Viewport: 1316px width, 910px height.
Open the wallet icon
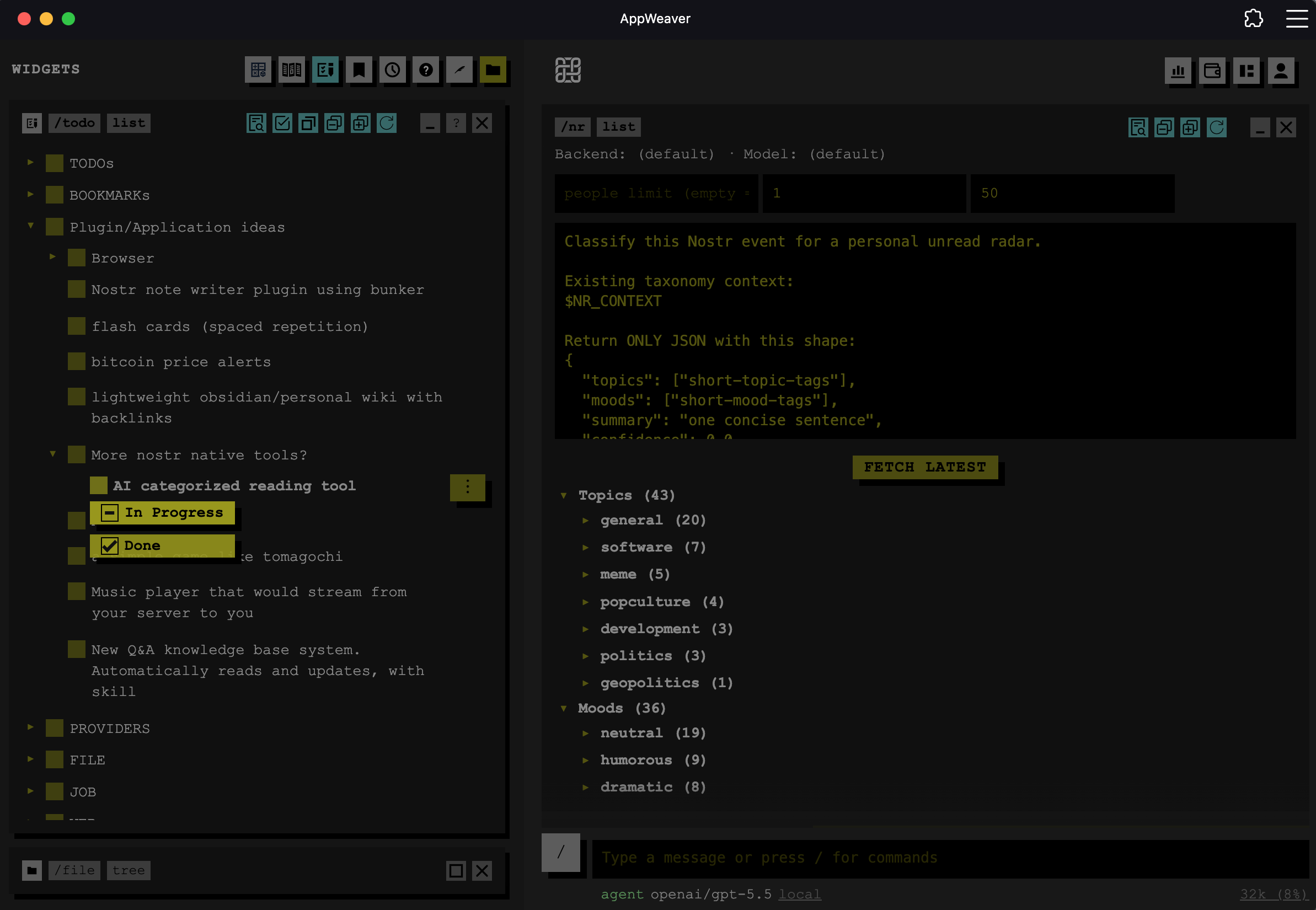point(1212,71)
